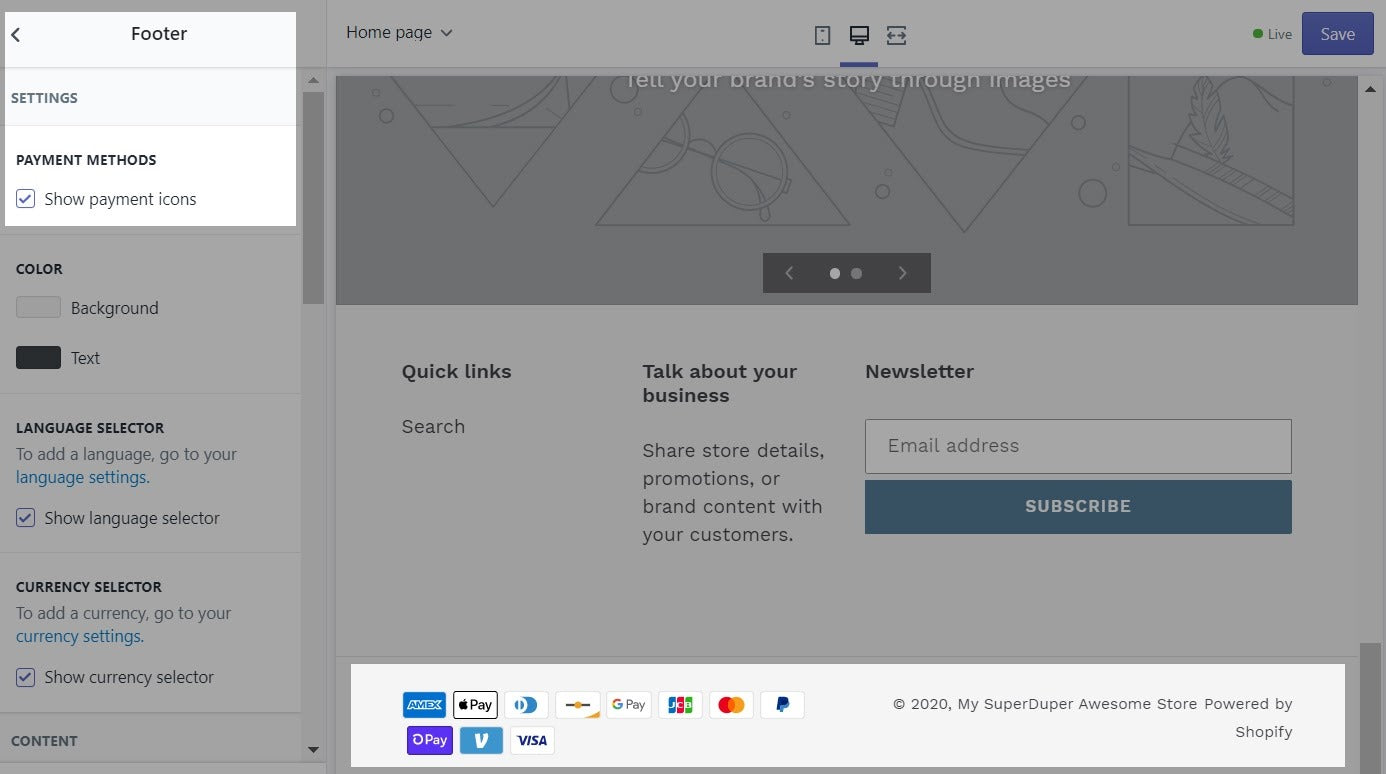Image resolution: width=1386 pixels, height=774 pixels.
Task: Open the Search quick link
Action: [433, 427]
